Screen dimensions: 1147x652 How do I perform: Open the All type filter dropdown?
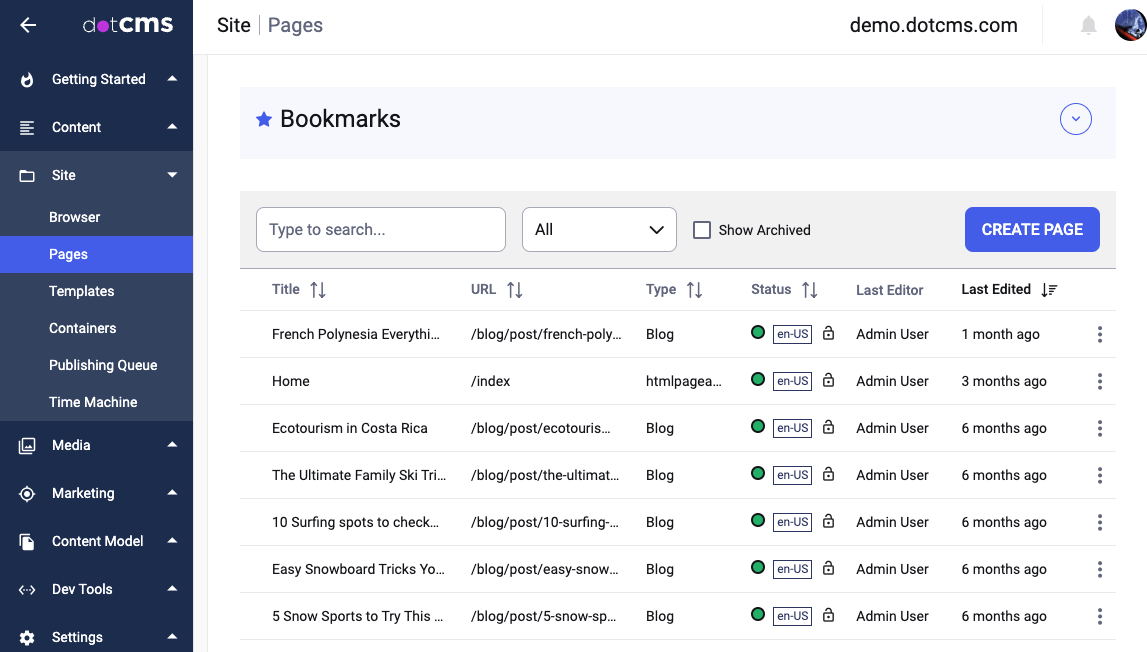[599, 229]
